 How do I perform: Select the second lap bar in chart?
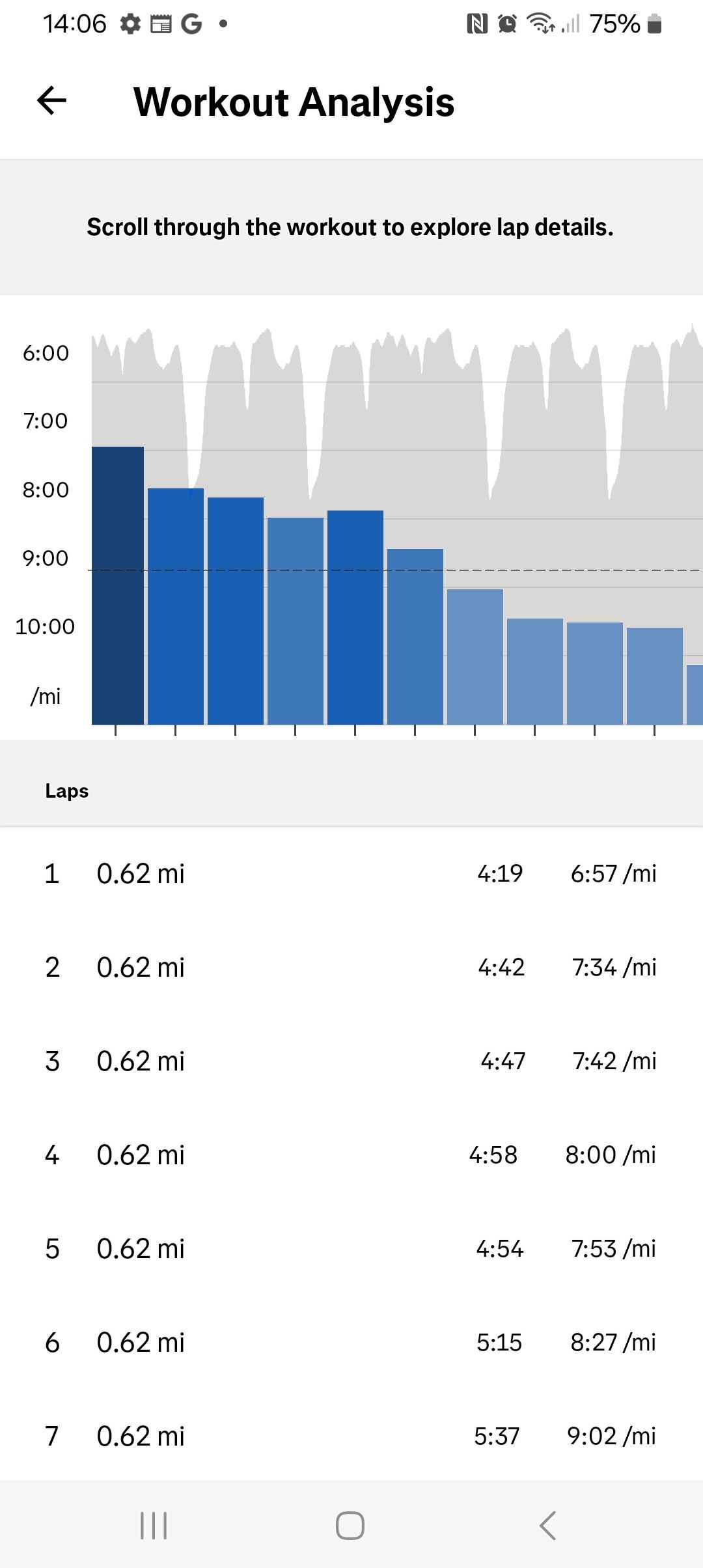[176, 606]
